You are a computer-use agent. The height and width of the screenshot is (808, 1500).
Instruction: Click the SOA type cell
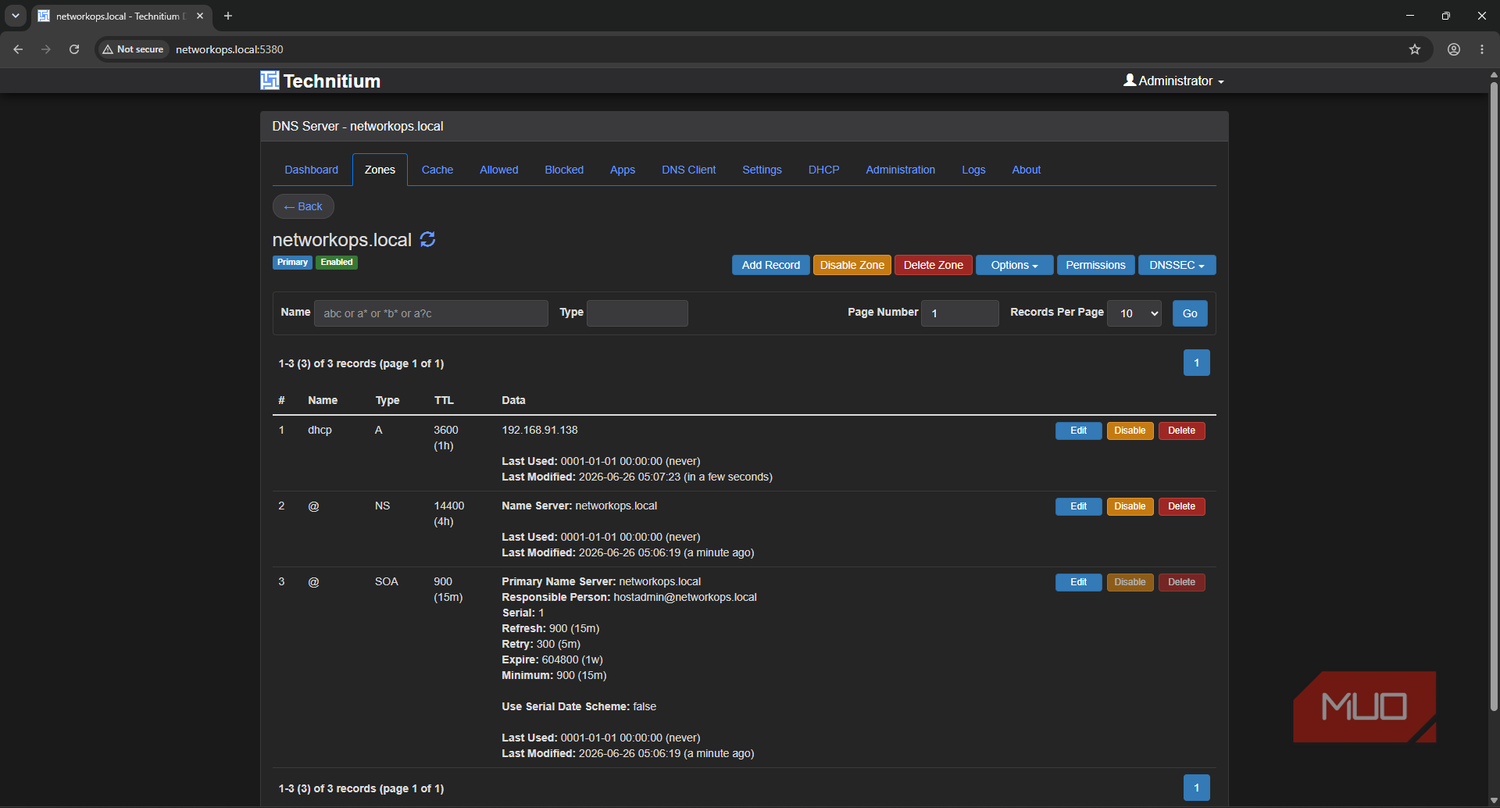[x=387, y=581]
